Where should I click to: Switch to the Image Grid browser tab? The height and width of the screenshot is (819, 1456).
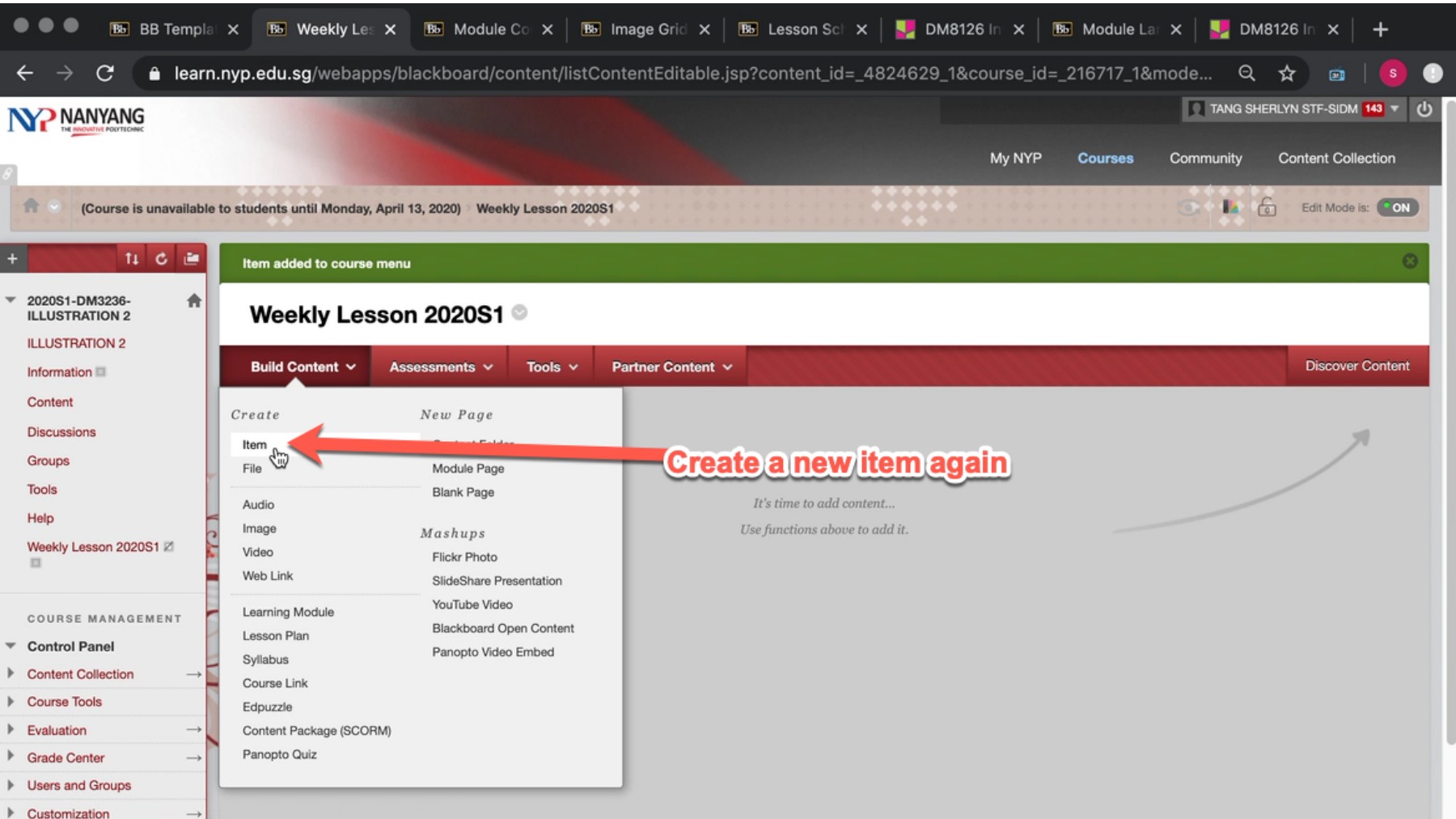click(x=643, y=28)
